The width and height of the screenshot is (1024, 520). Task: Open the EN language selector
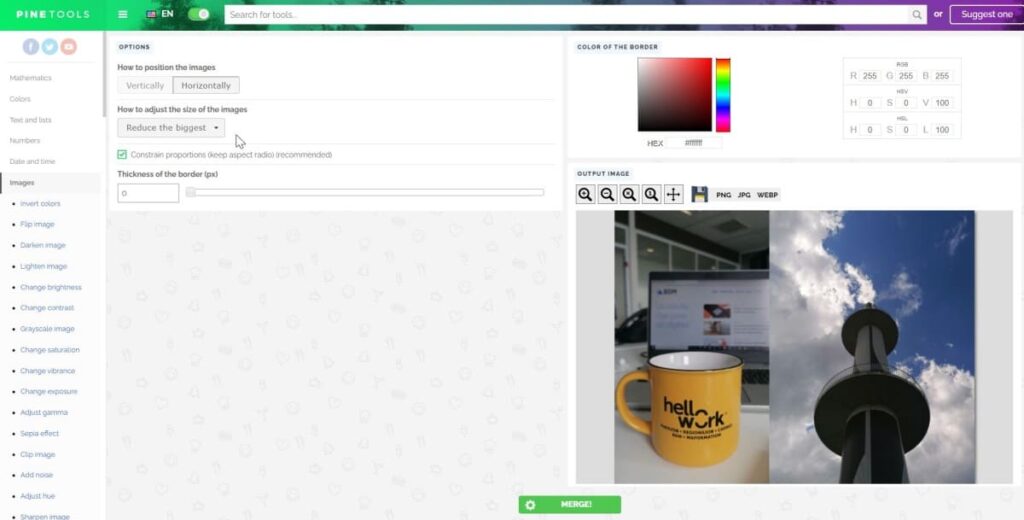(160, 14)
